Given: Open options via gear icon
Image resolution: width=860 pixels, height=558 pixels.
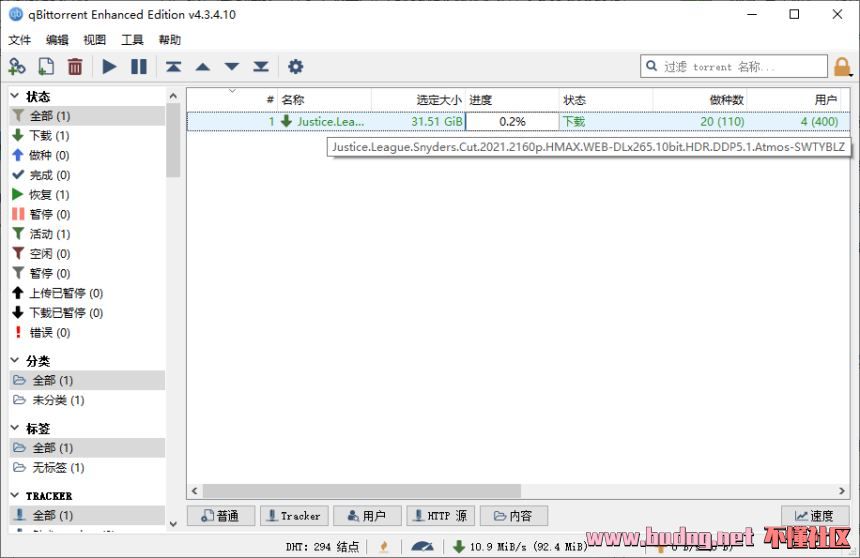Looking at the screenshot, I should point(296,67).
